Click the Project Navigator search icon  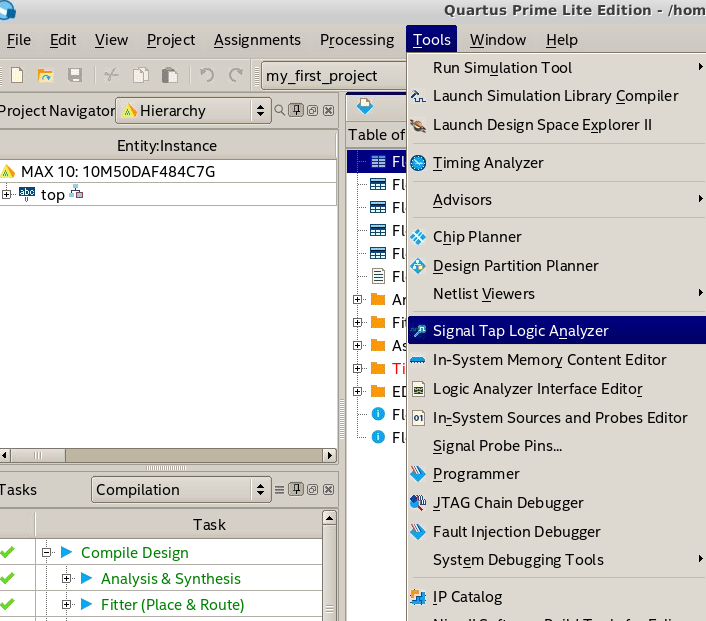point(280,110)
